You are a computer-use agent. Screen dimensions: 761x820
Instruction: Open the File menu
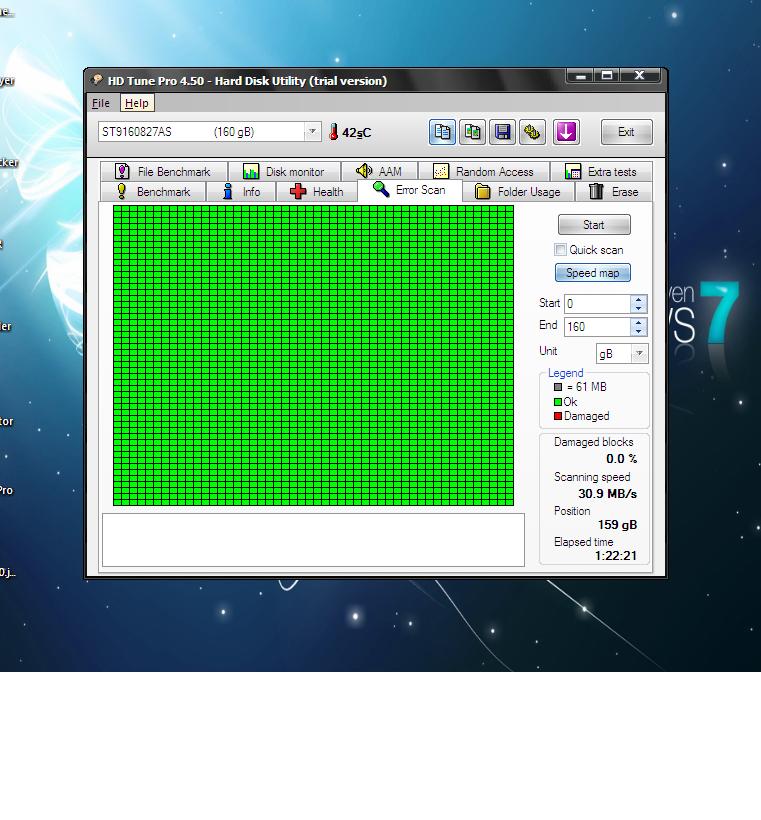tap(101, 103)
